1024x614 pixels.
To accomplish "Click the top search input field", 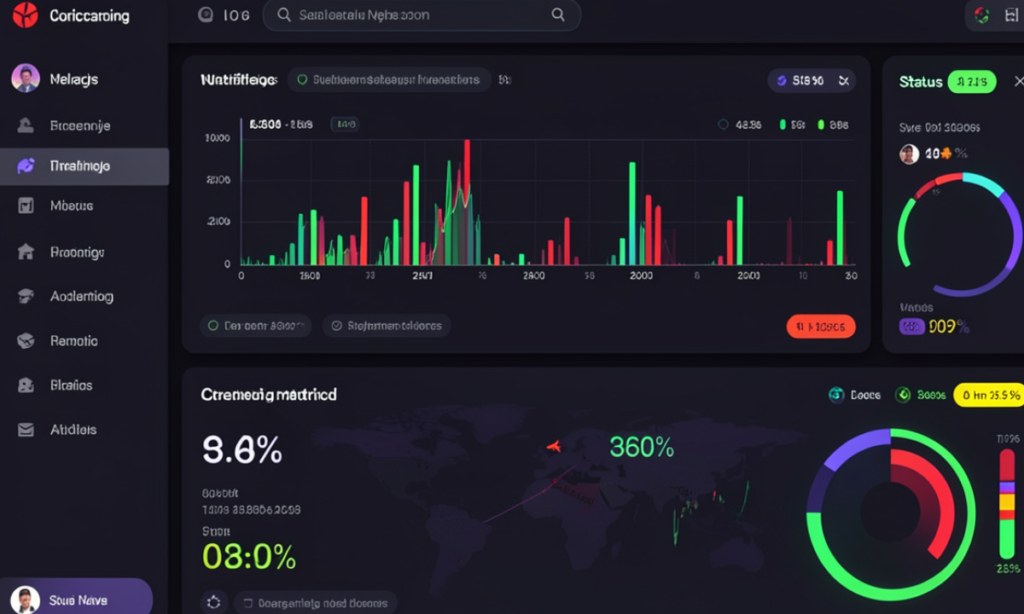I will [421, 15].
